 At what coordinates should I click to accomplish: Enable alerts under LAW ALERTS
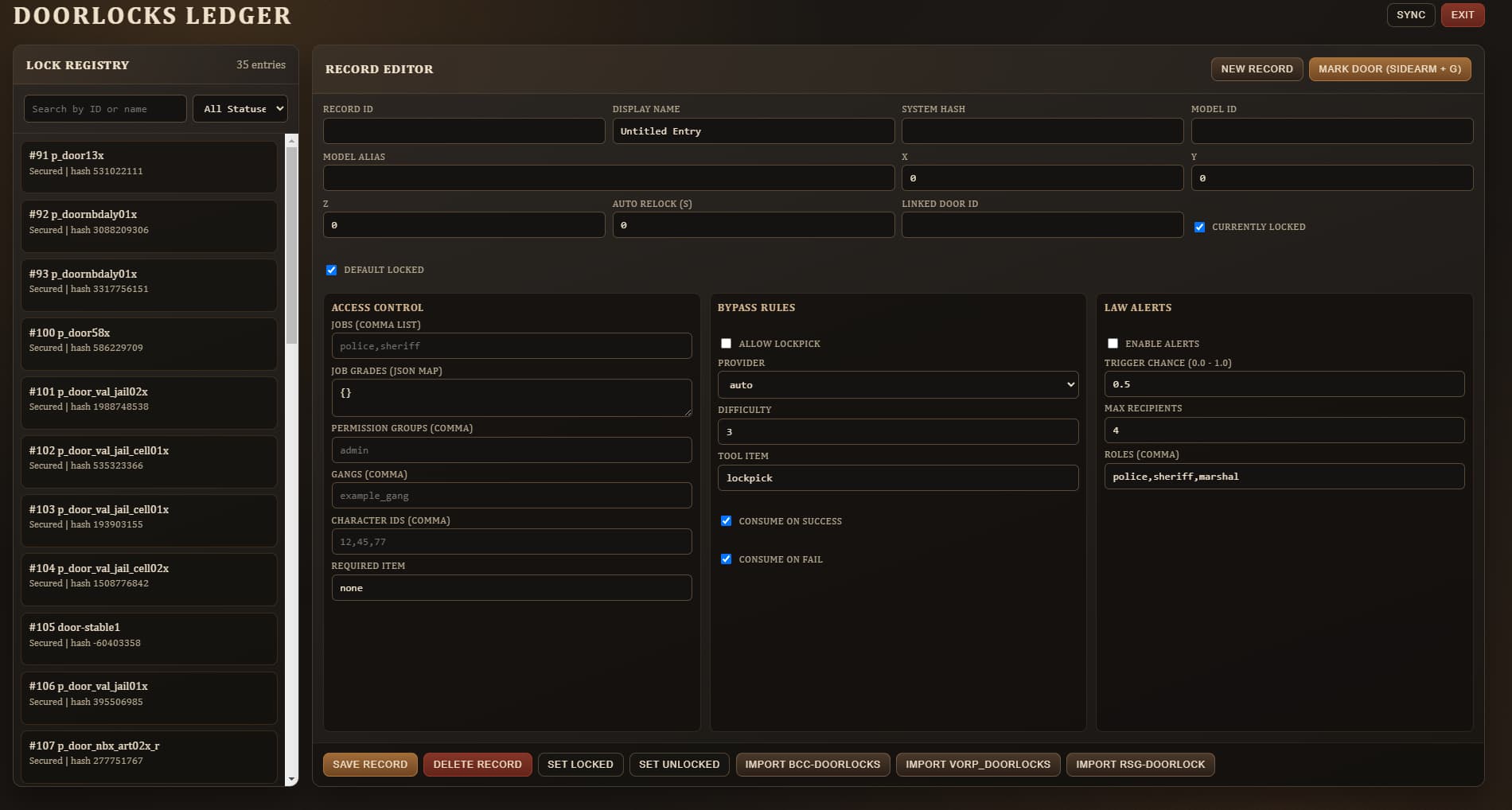[x=1113, y=343]
